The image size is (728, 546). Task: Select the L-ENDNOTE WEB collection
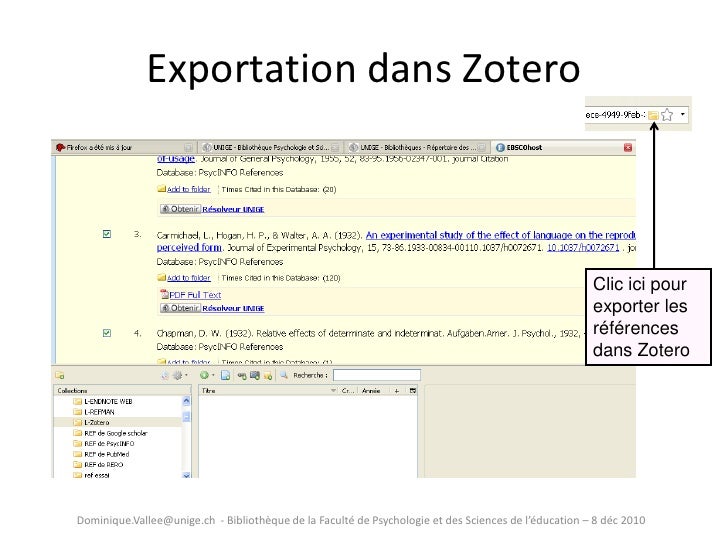[x=104, y=401]
